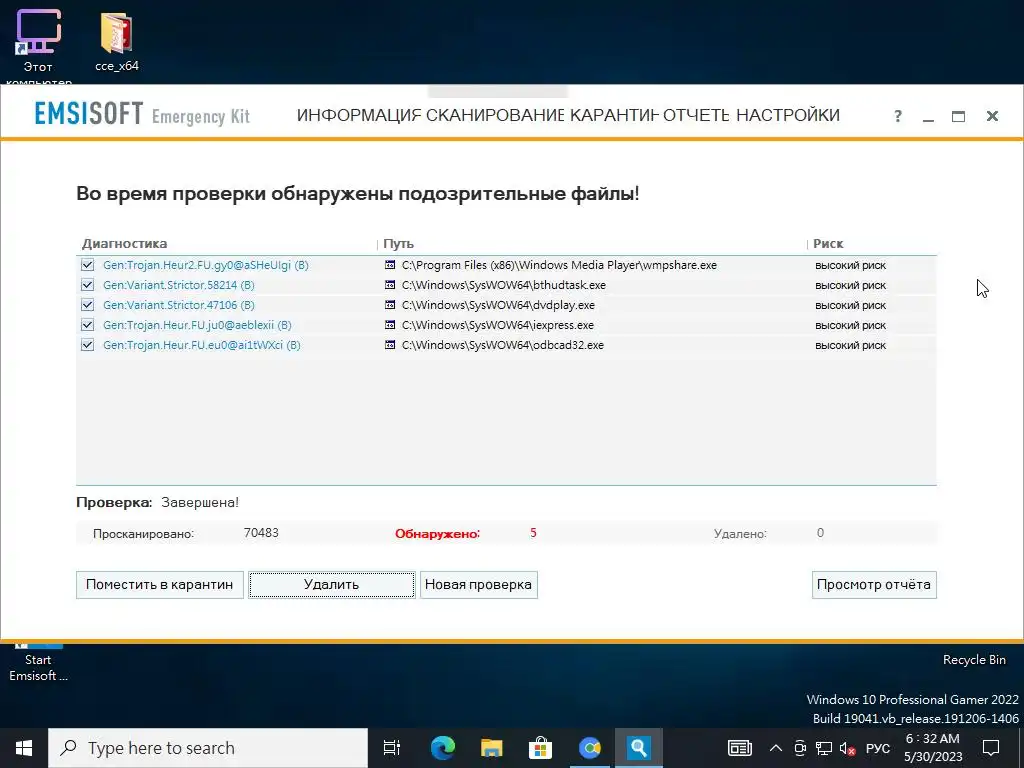Image resolution: width=1024 pixels, height=768 pixels.
Task: Toggle checkbox for Gen:Variant.Strictor.58214
Action: (88, 285)
